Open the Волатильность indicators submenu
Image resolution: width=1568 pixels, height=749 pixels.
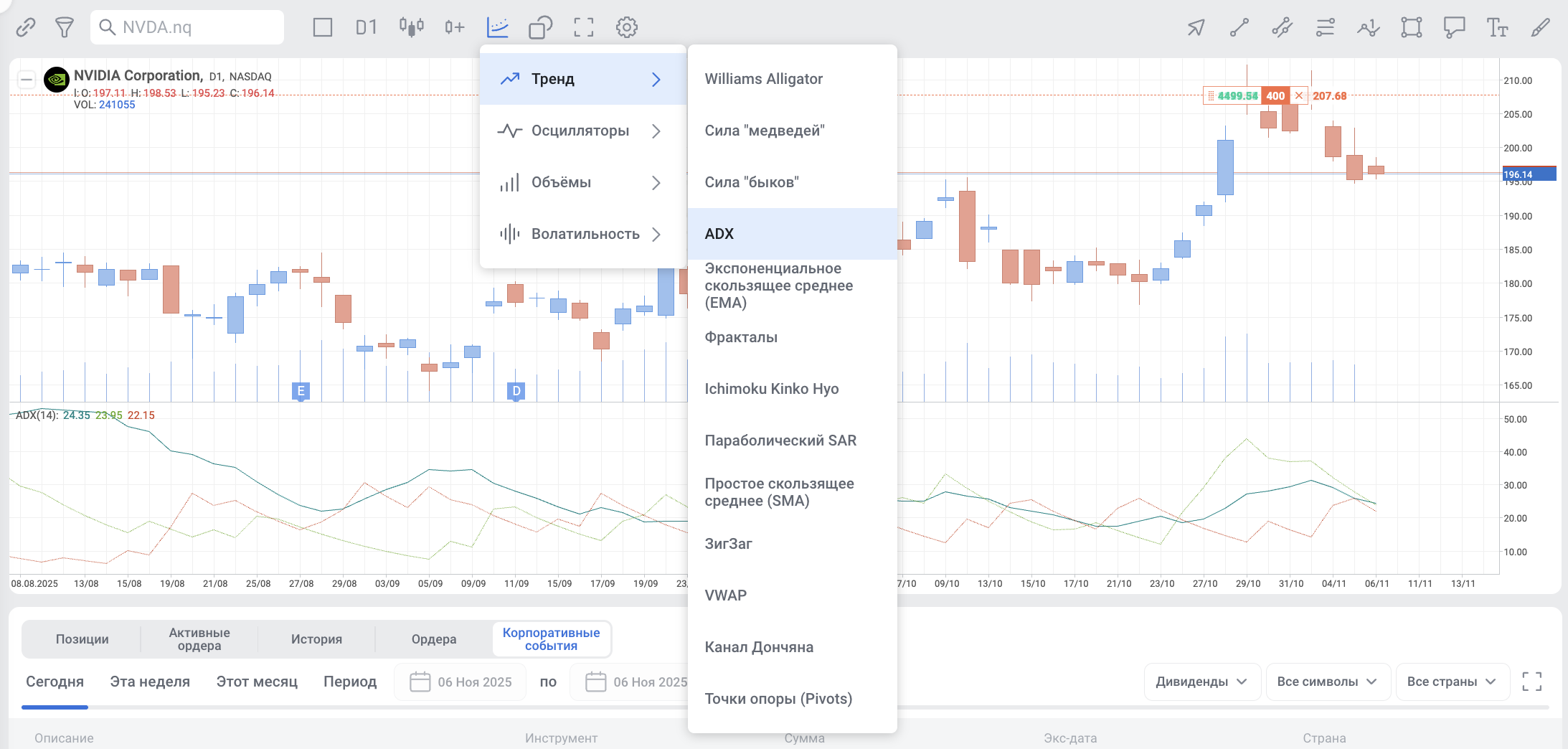[583, 234]
